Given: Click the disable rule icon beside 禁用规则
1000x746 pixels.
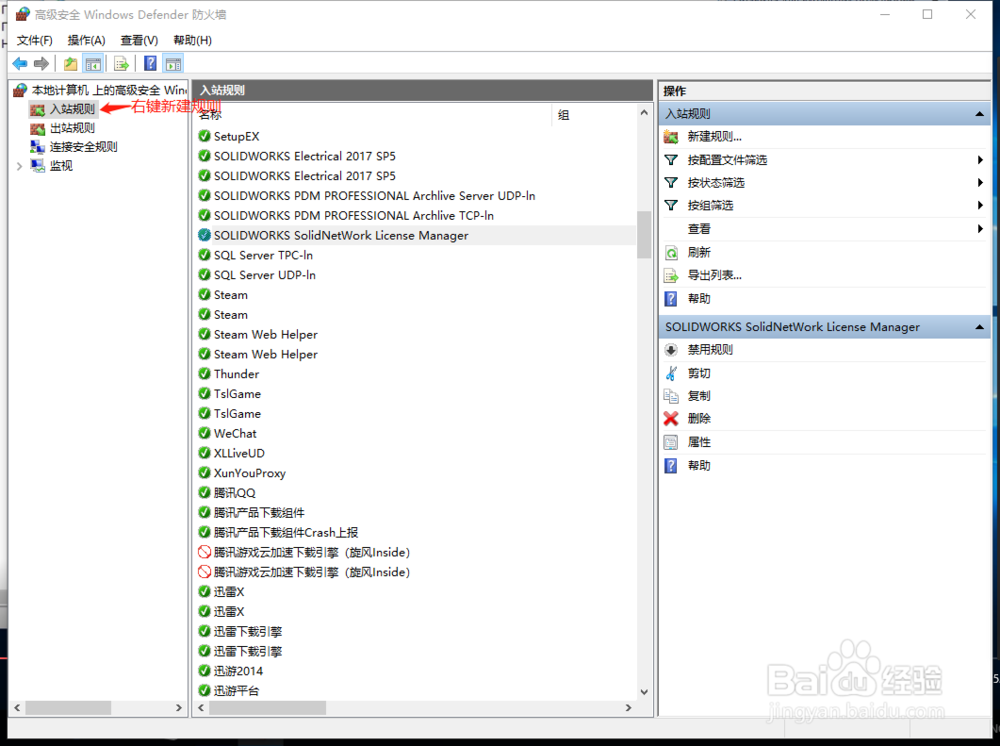Looking at the screenshot, I should [x=671, y=349].
